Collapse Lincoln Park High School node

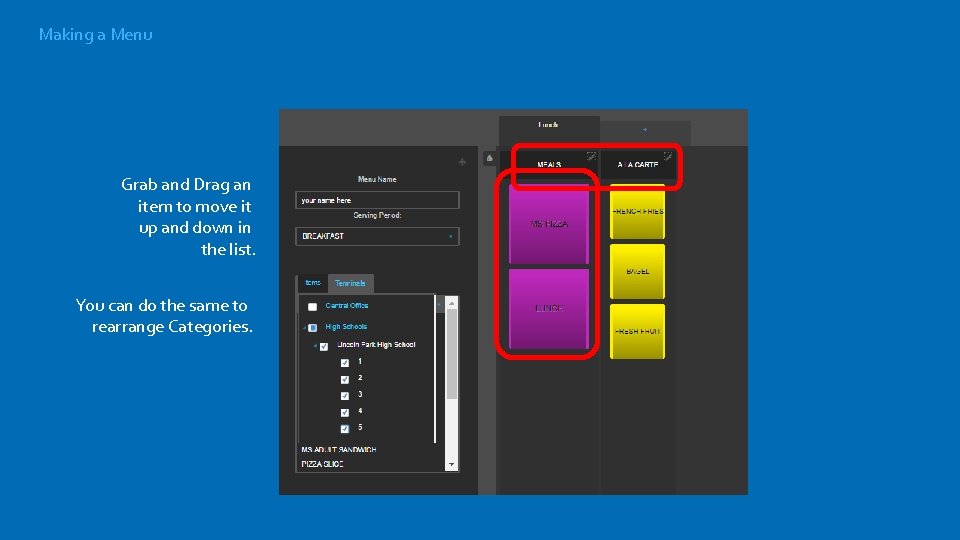315,347
